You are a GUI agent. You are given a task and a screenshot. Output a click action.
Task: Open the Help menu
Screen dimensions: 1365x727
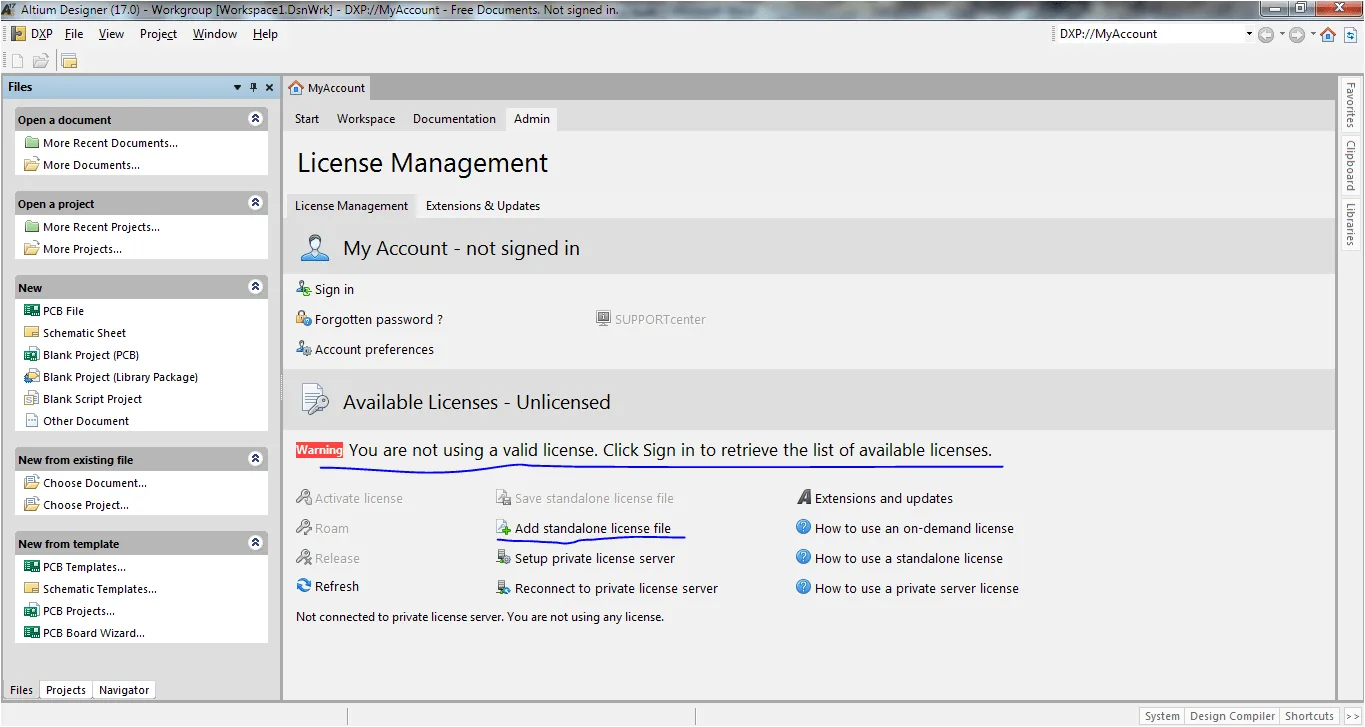tap(265, 34)
